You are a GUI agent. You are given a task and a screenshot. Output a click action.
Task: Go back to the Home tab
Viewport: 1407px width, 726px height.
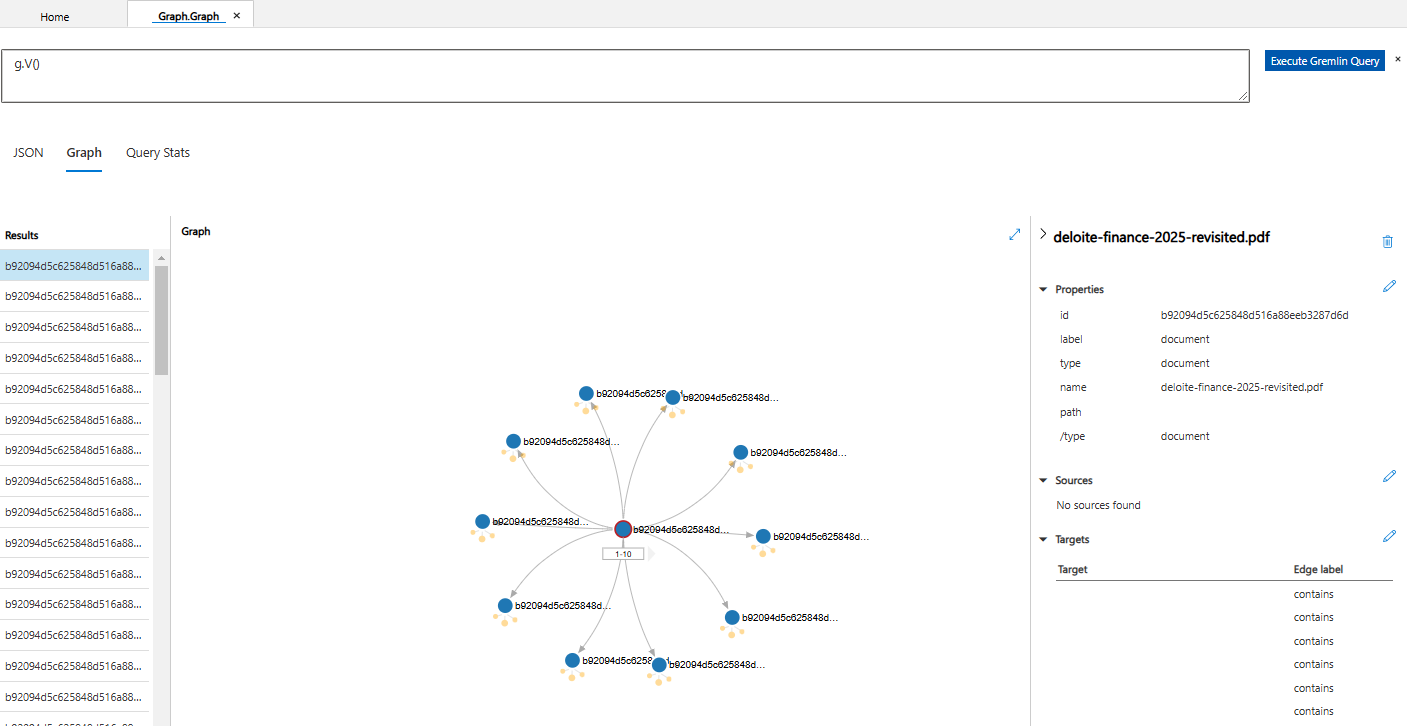pos(54,16)
